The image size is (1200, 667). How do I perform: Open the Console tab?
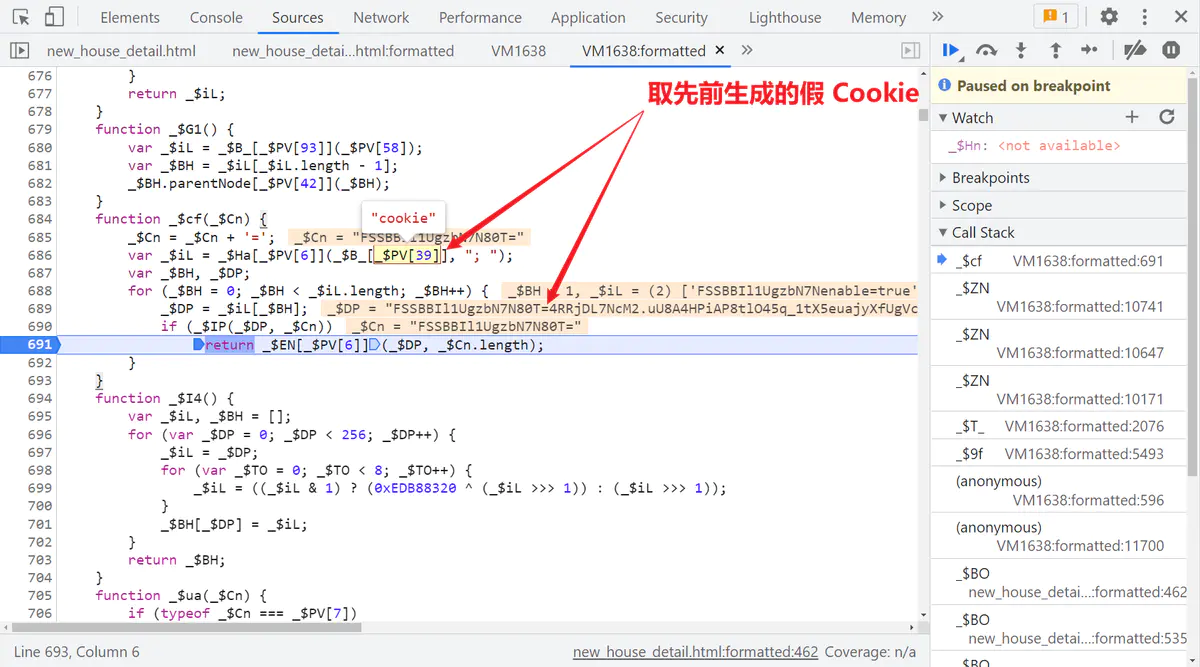pyautogui.click(x=216, y=17)
